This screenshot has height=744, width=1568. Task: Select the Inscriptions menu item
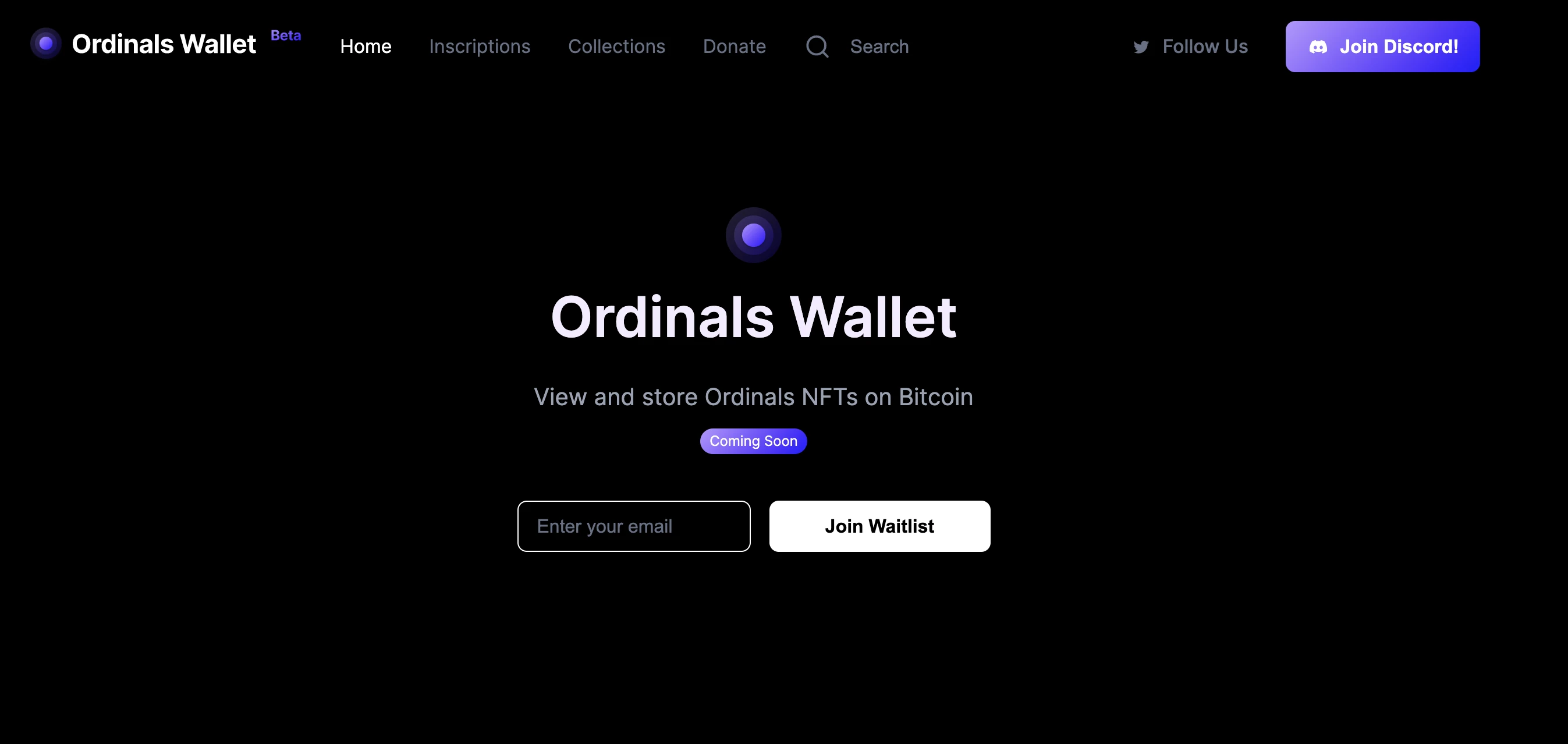(479, 46)
